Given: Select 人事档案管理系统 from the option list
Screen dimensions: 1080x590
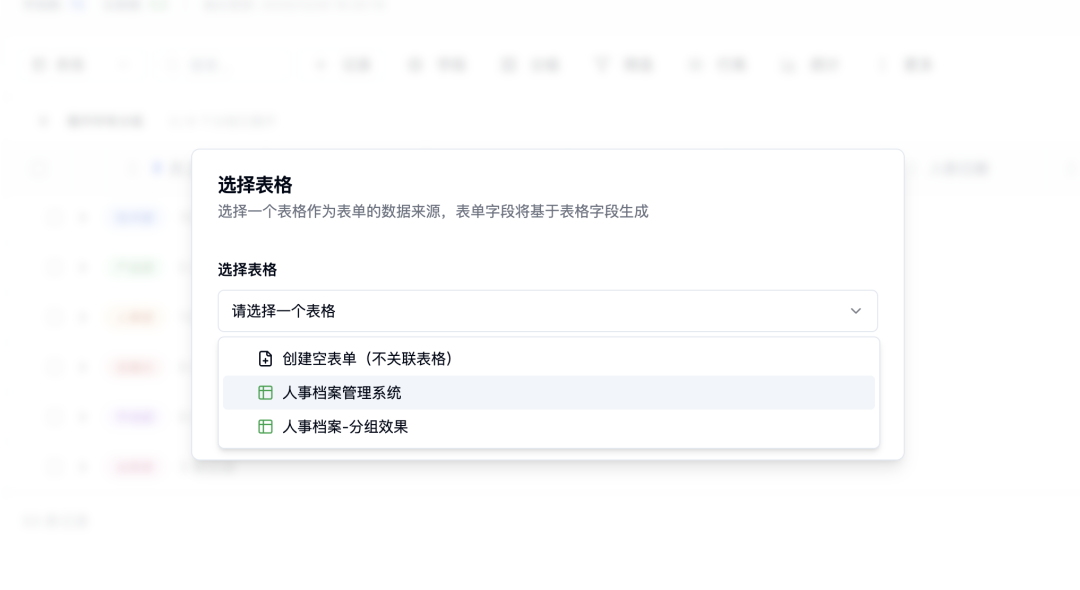Looking at the screenshot, I should coord(340,392).
